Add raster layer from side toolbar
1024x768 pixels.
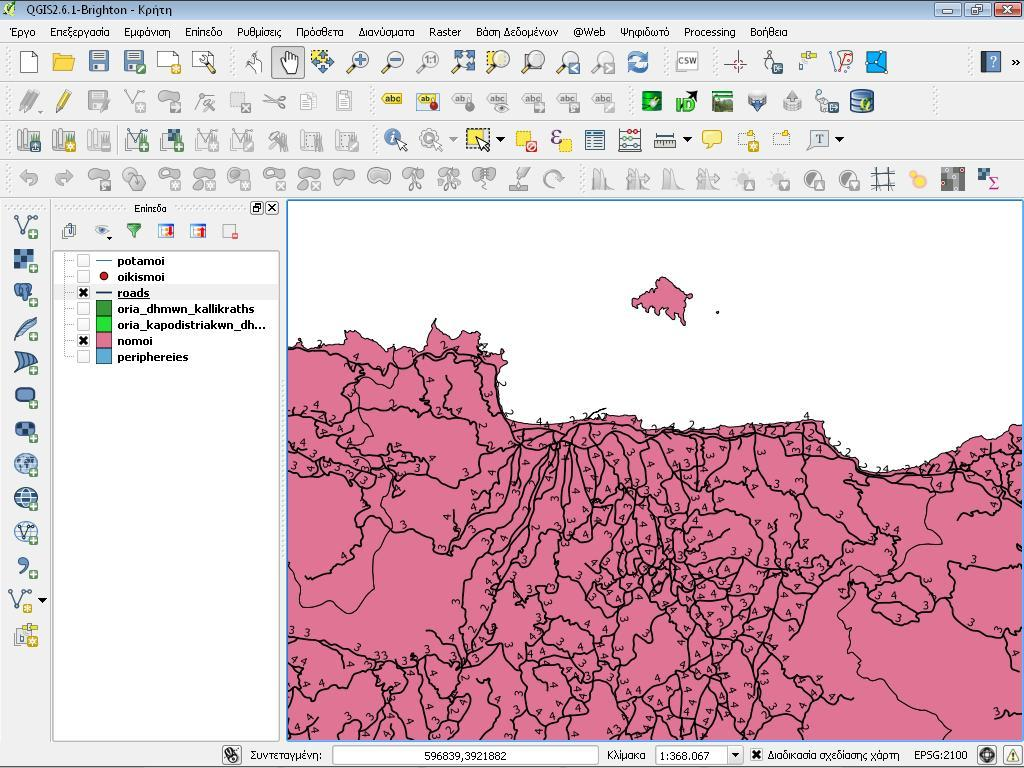point(25,260)
